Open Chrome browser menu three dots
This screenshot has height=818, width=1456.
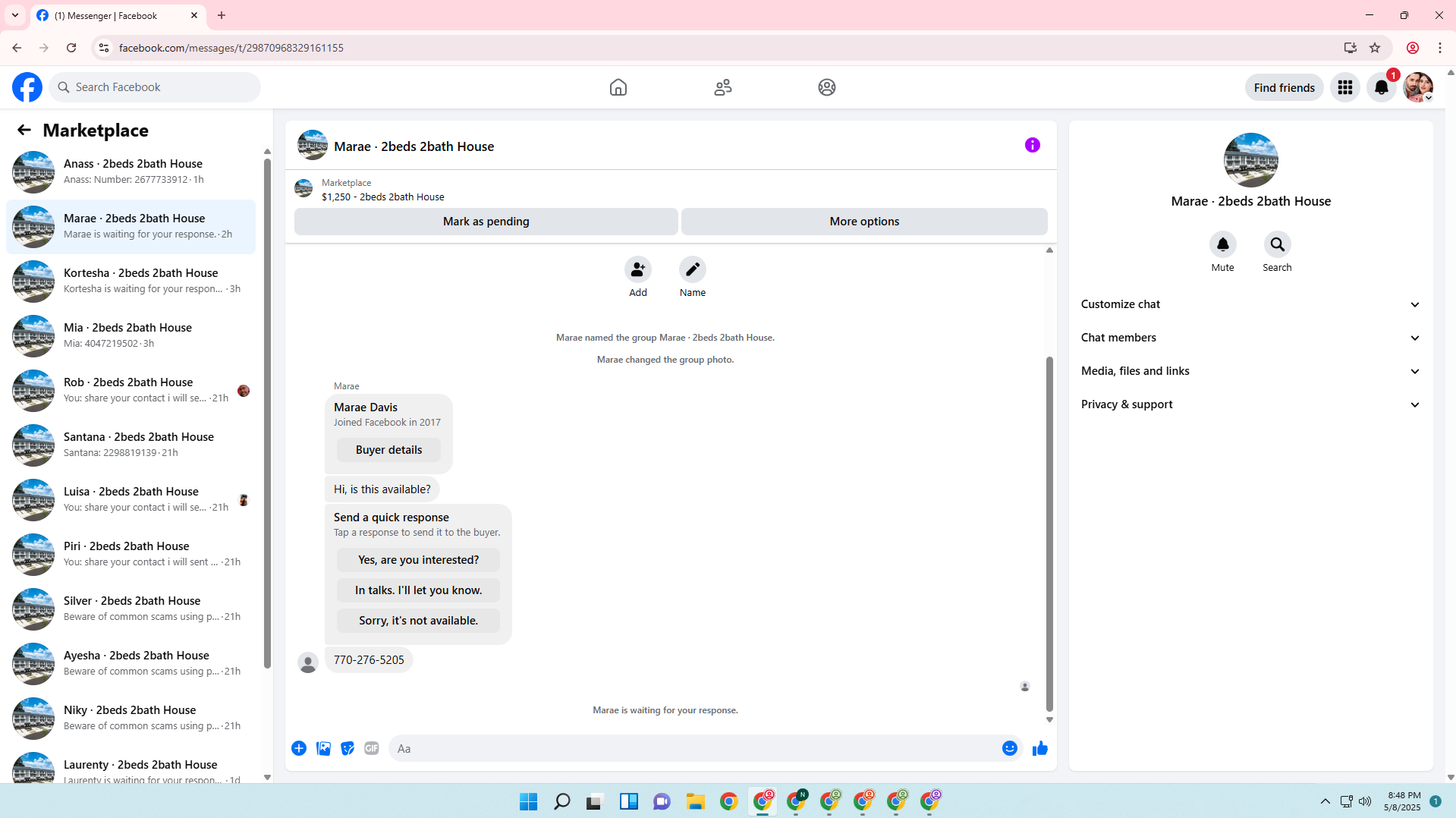pos(1439,48)
